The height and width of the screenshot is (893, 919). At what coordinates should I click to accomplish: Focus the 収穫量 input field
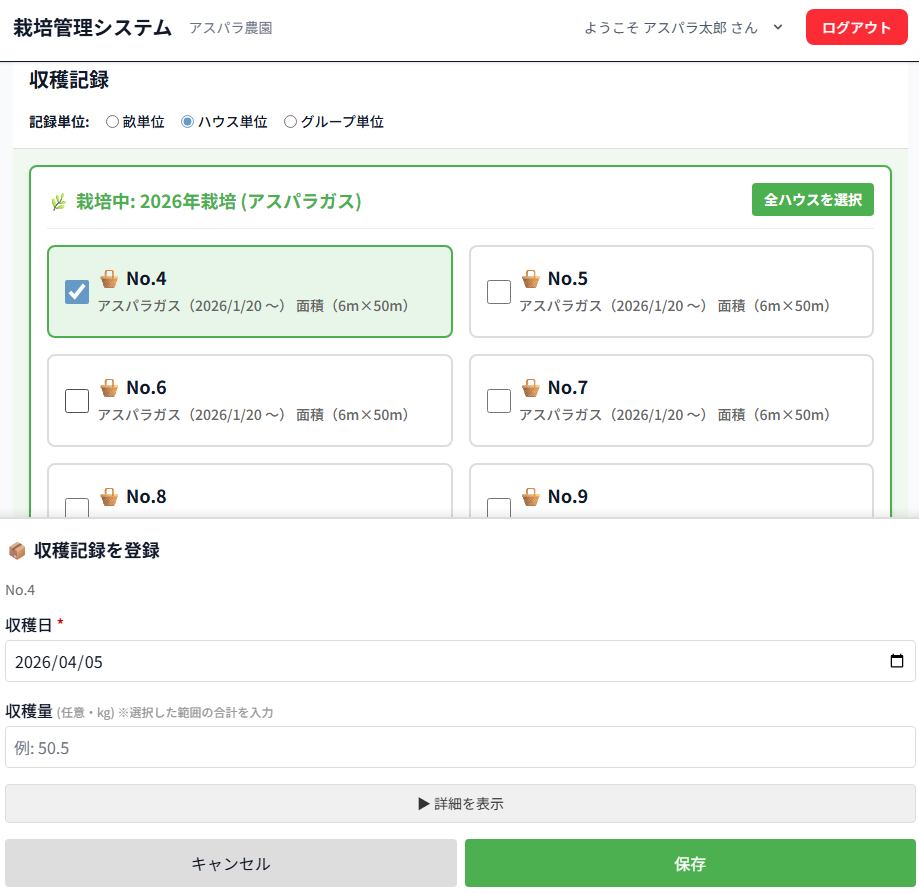click(460, 747)
